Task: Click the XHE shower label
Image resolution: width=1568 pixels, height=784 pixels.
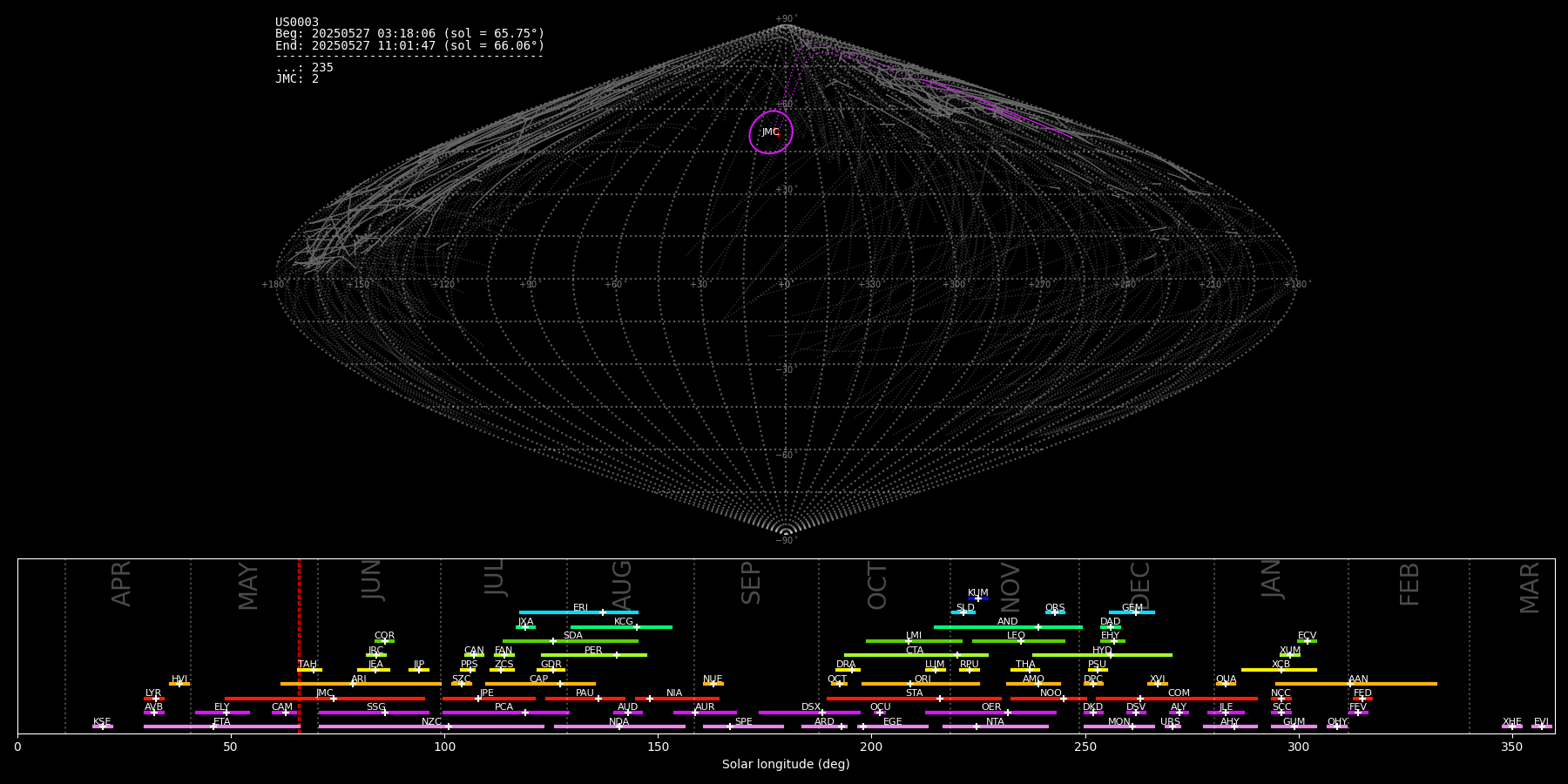Action: pyautogui.click(x=1512, y=721)
